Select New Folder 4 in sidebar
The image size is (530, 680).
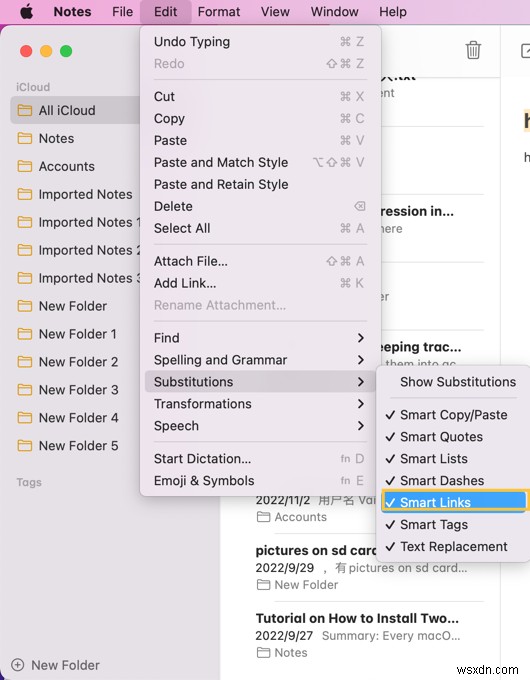75,418
